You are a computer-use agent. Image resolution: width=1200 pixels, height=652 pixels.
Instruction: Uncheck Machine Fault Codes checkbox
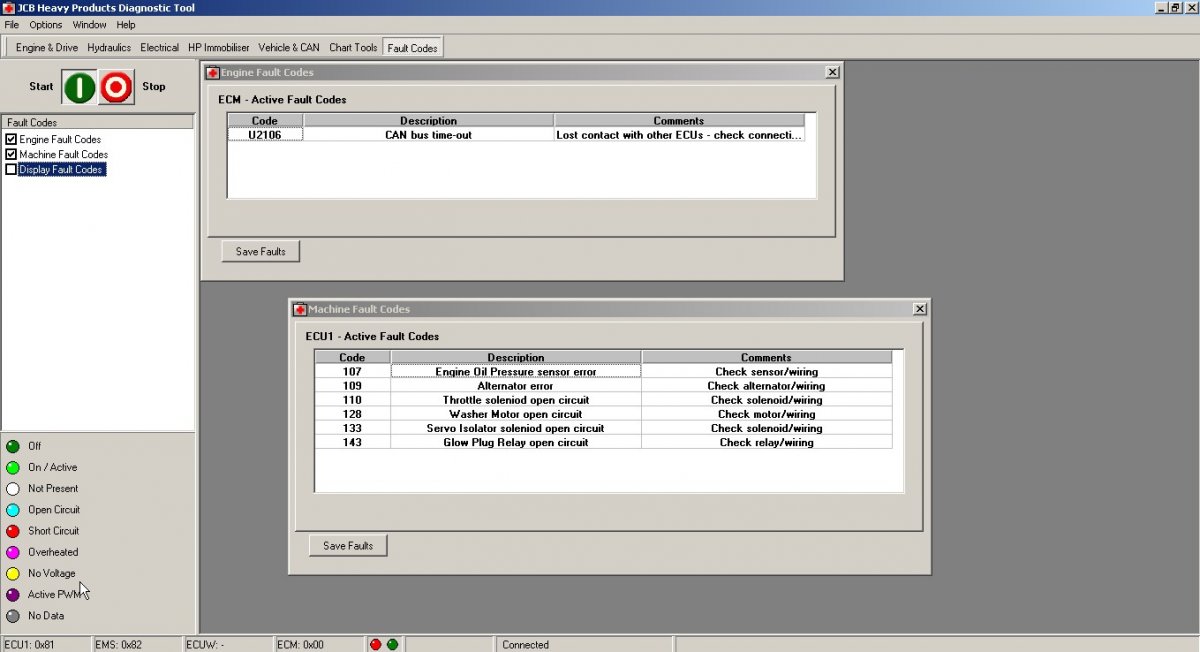11,155
